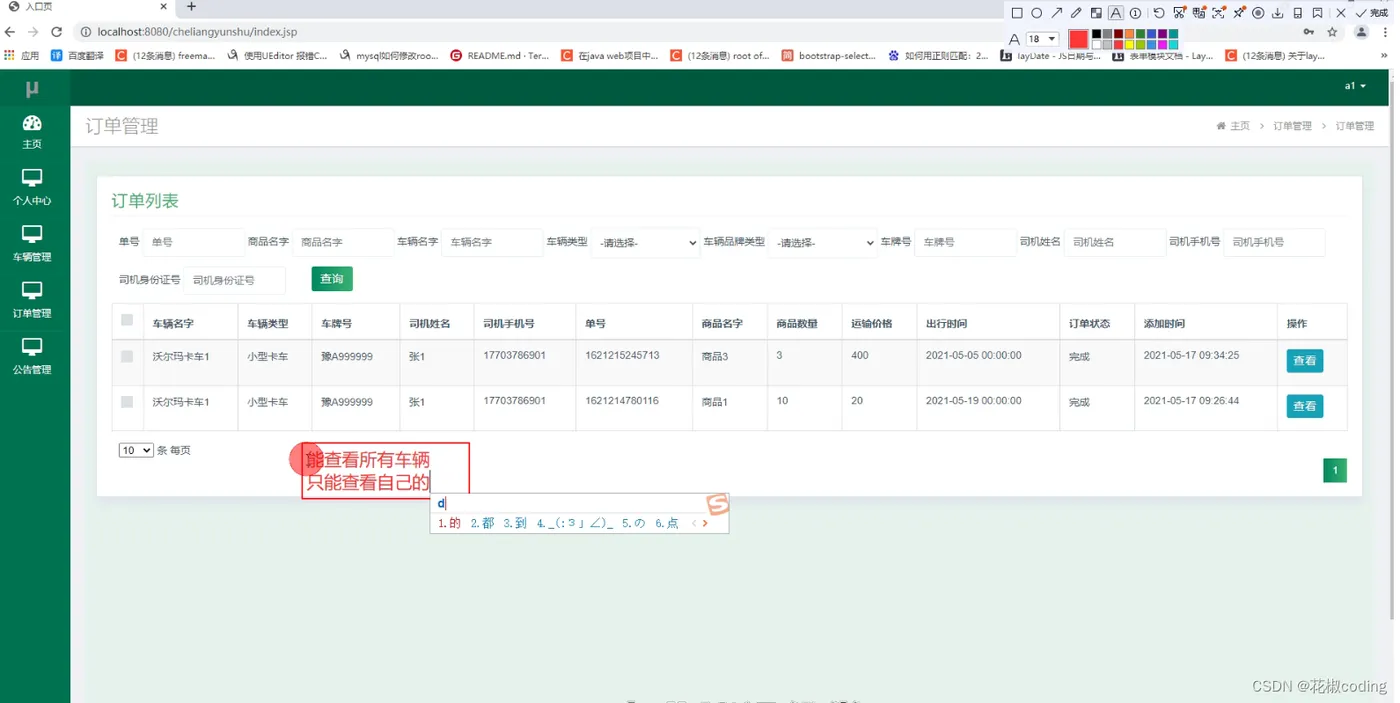Click the scissors long-screenshot icon
The image size is (1400, 703).
pos(1179,13)
